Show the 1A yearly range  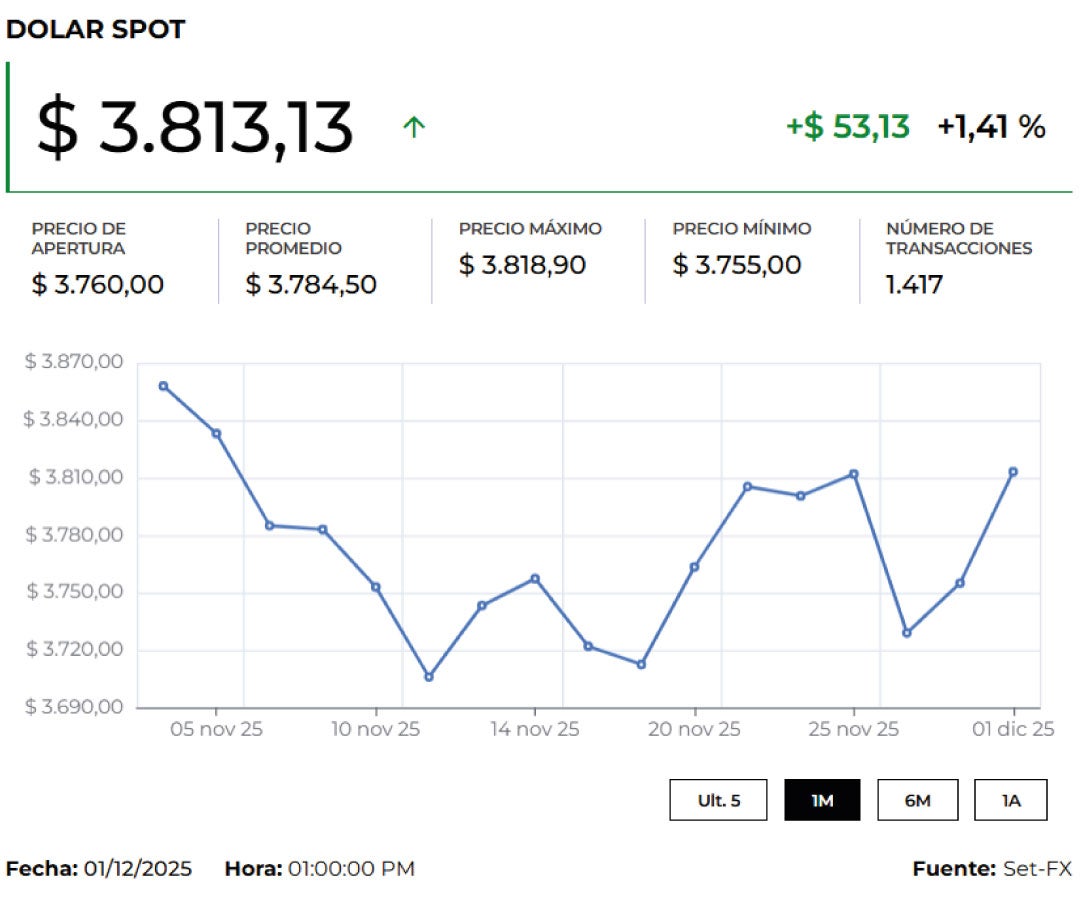(x=1010, y=800)
